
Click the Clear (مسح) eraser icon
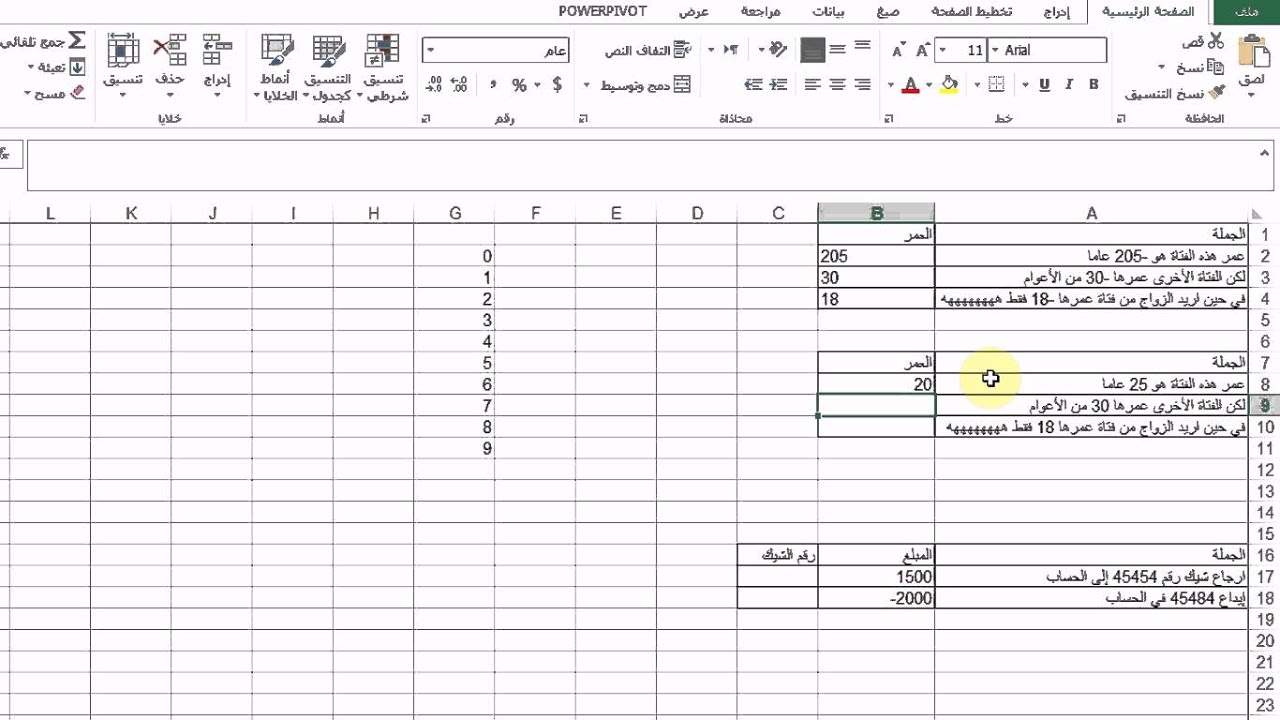point(77,93)
